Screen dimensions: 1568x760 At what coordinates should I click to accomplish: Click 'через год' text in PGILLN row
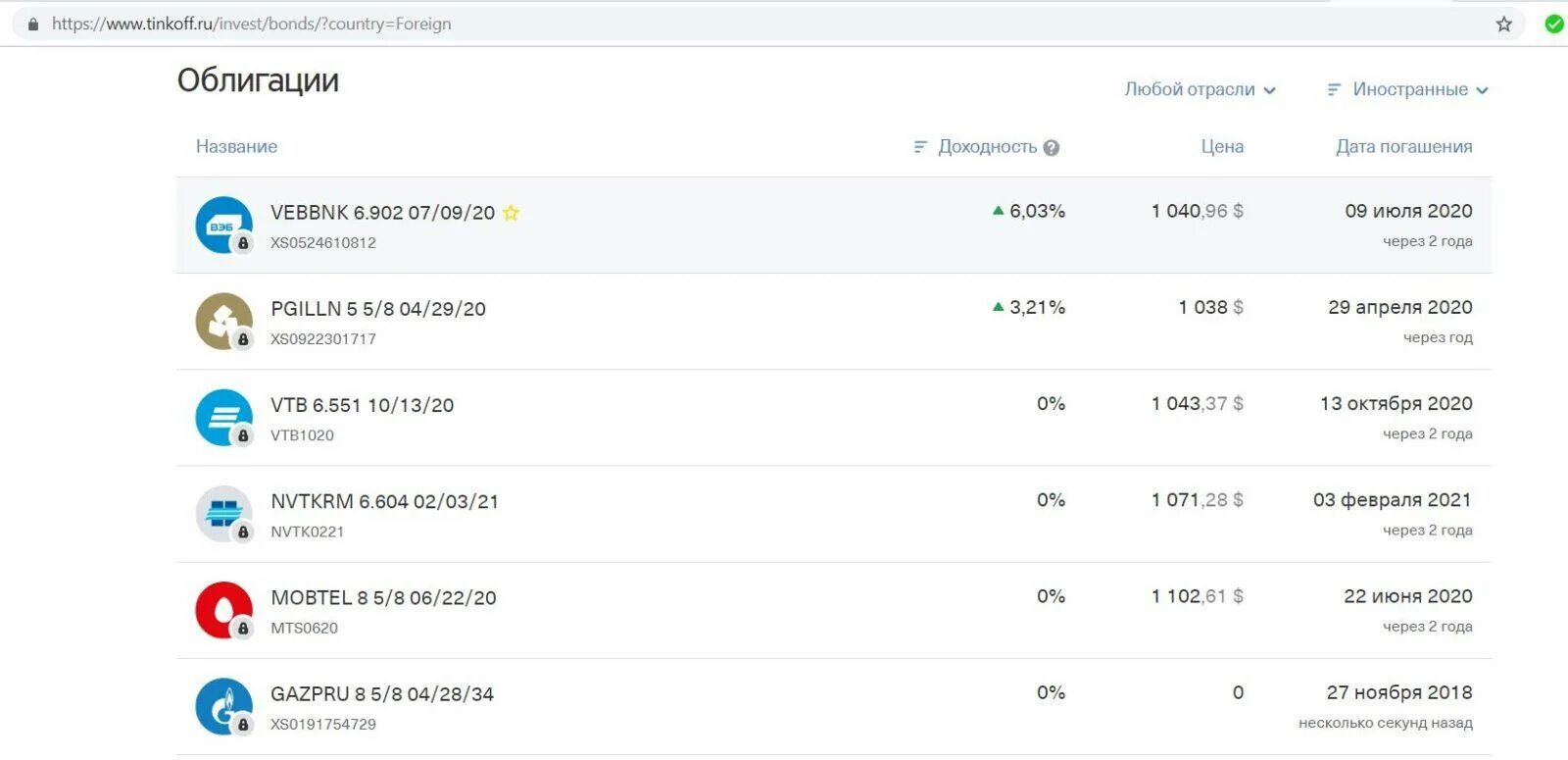click(x=1438, y=337)
